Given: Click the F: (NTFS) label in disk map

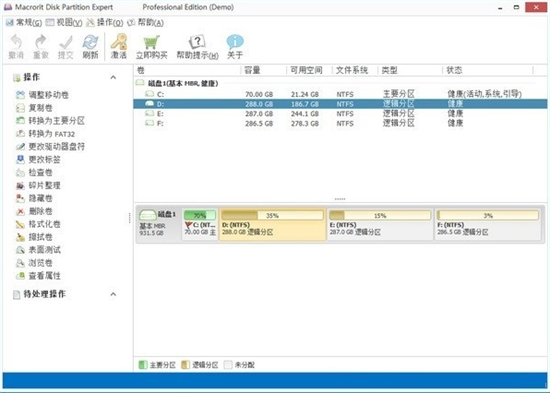Looking at the screenshot, I should pos(451,225).
